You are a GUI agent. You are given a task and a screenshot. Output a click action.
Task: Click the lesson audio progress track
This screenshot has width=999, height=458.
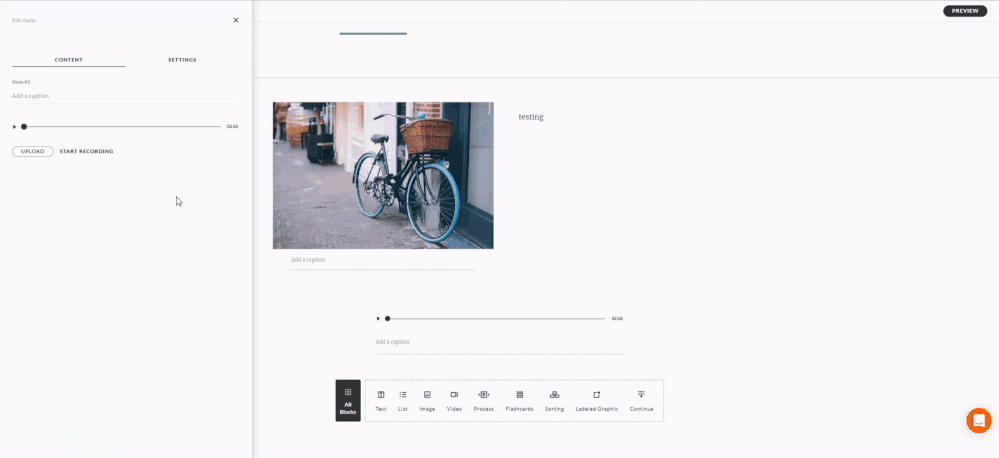pyautogui.click(x=496, y=318)
